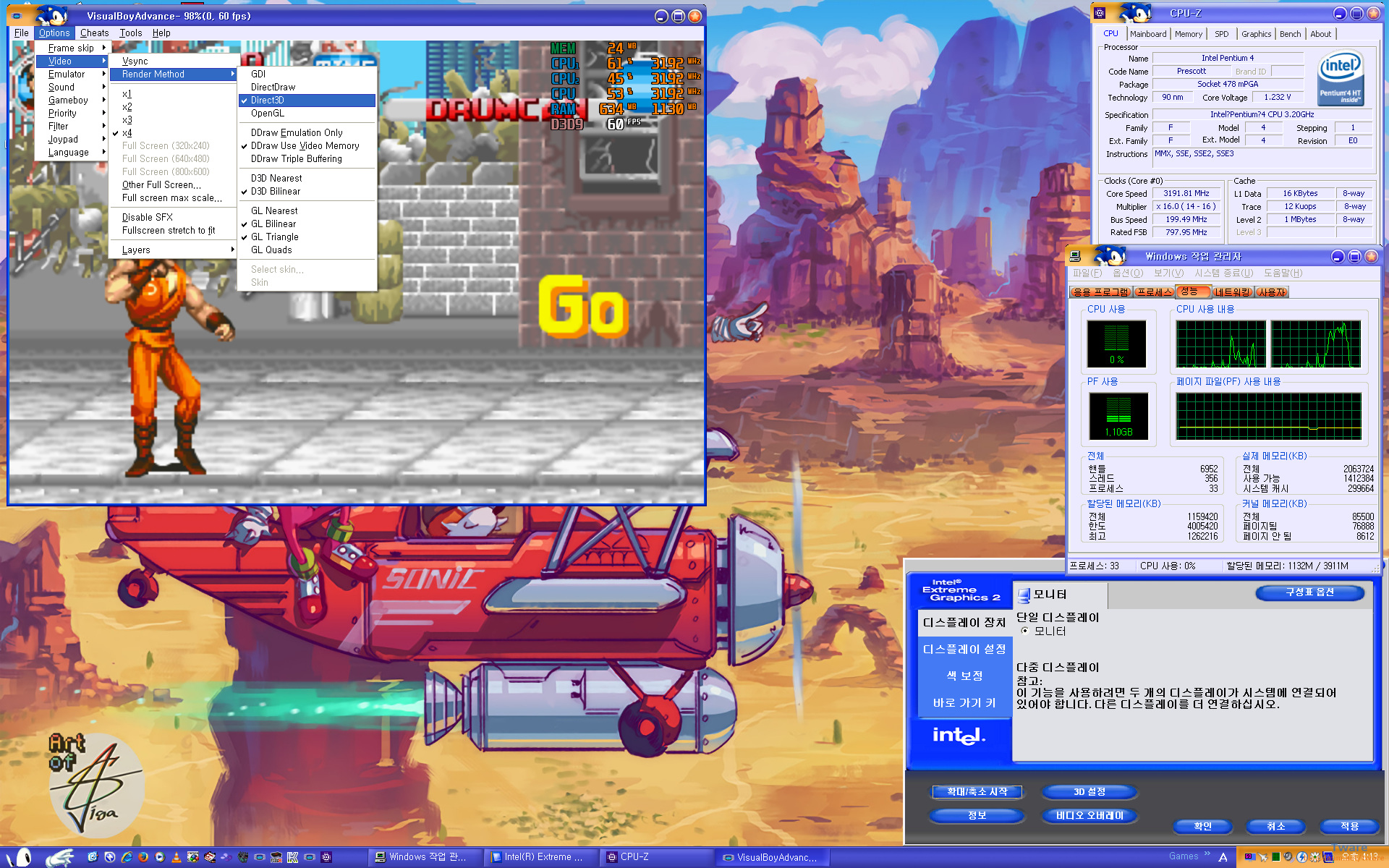This screenshot has height=868, width=1389.
Task: Launch Firefox from the quick launch bar
Action: [x=143, y=857]
